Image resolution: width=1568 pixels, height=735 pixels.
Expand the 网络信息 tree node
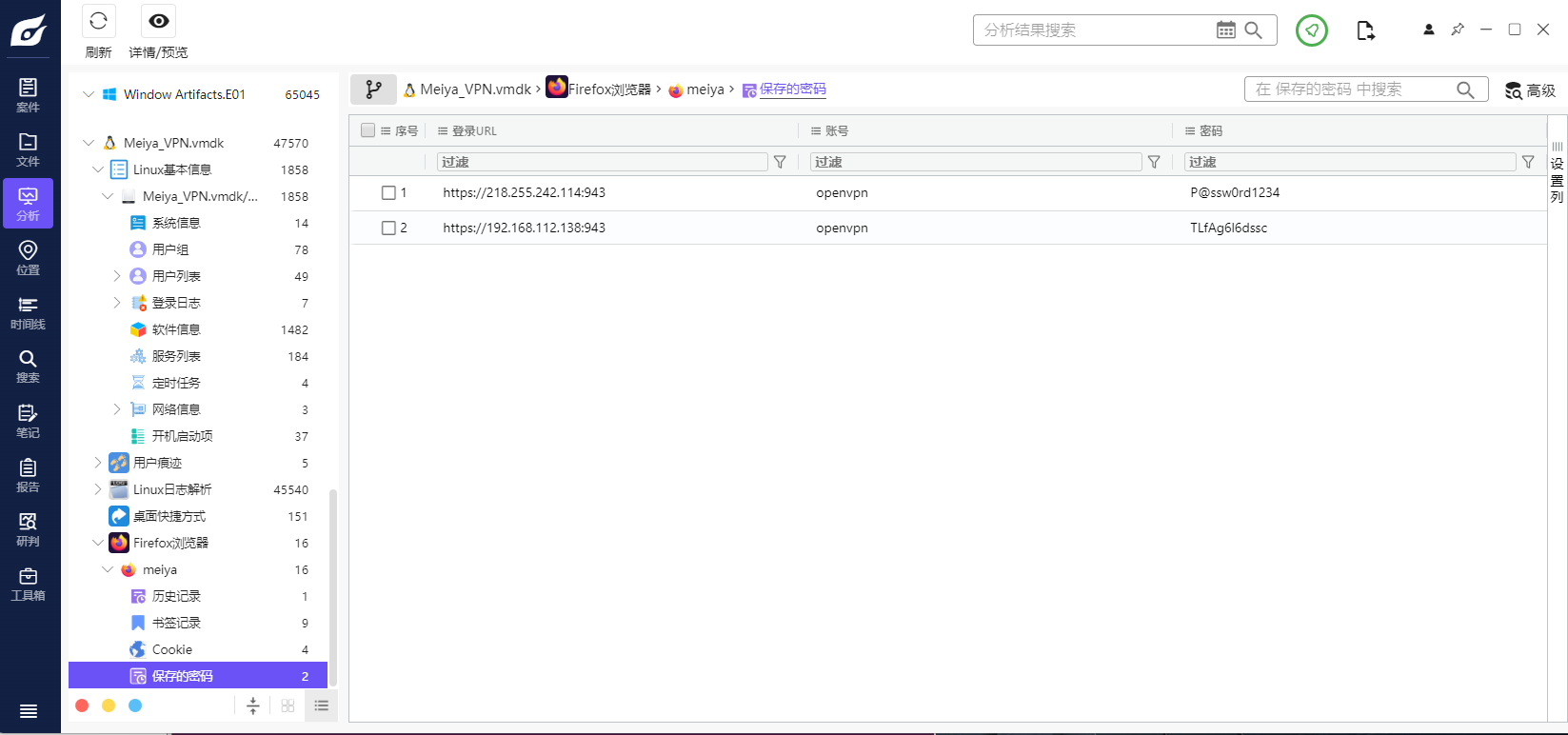[117, 409]
